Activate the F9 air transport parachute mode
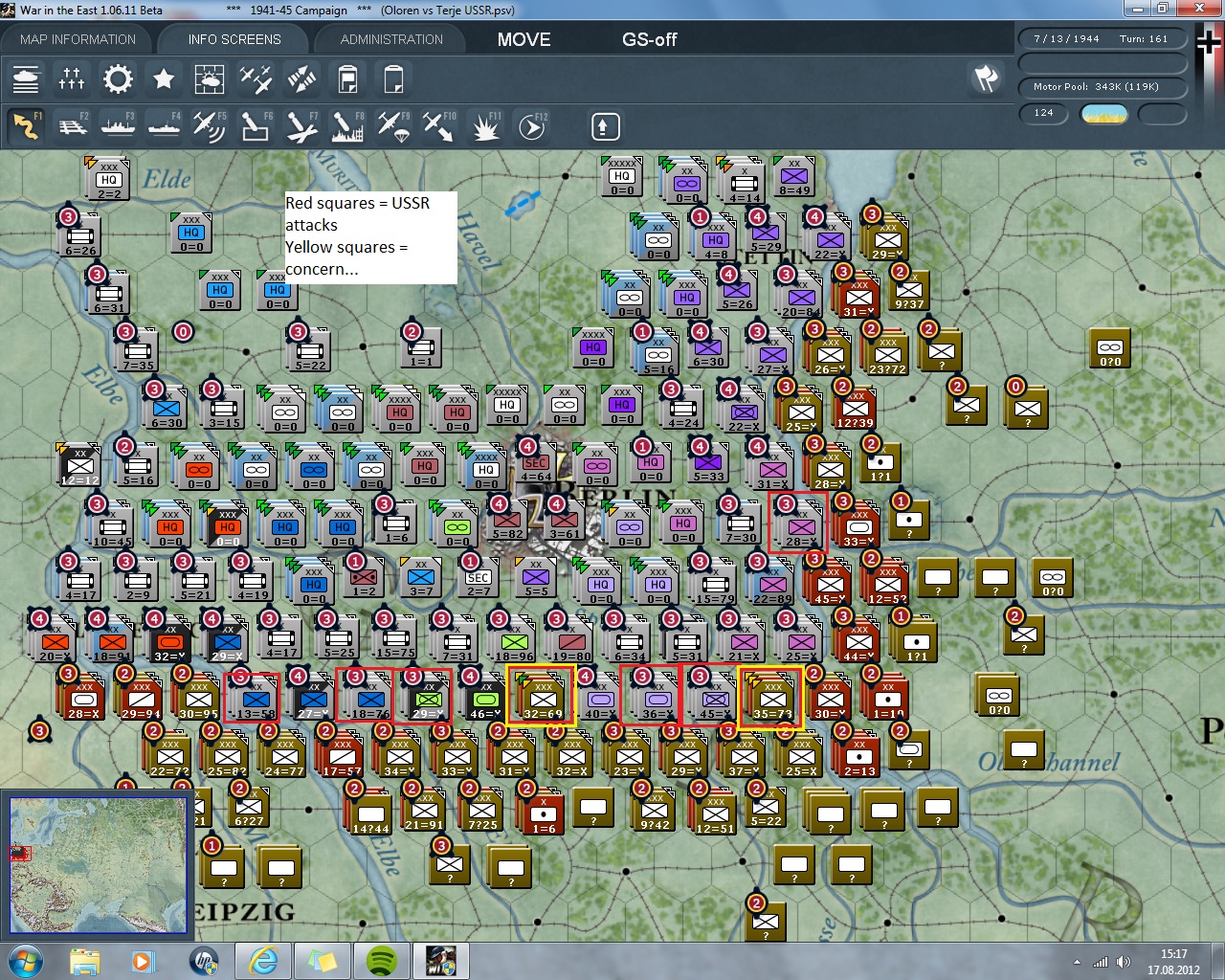Image resolution: width=1225 pixels, height=980 pixels. pos(393,126)
